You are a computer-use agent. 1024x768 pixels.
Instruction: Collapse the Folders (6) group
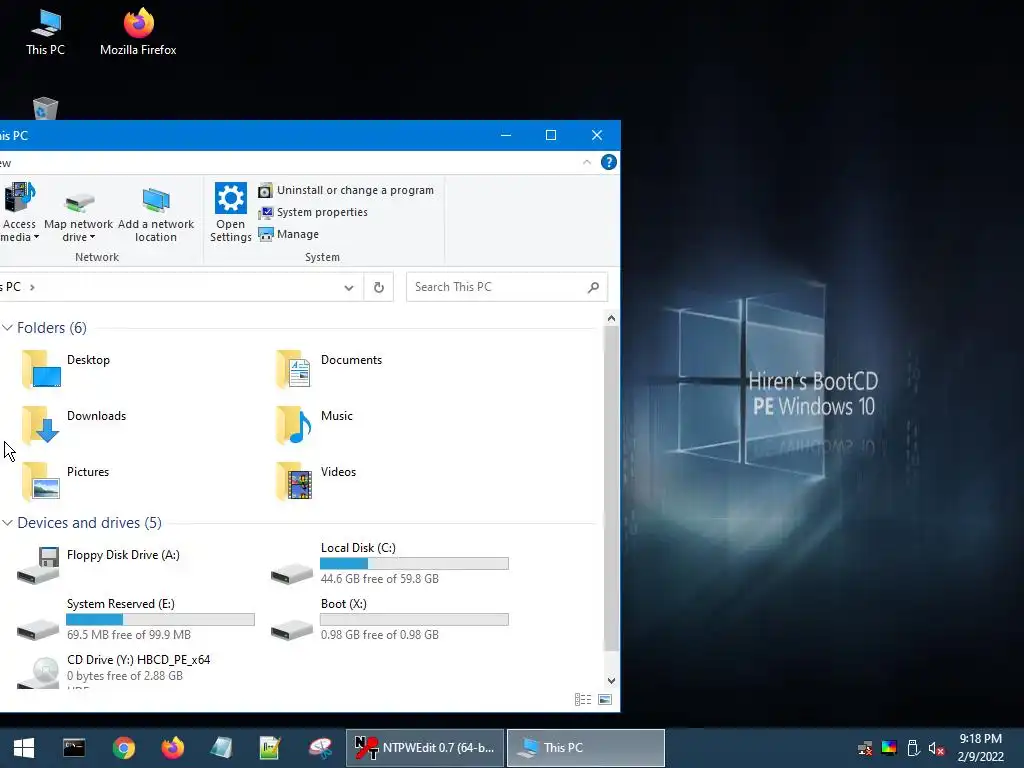(x=7, y=327)
